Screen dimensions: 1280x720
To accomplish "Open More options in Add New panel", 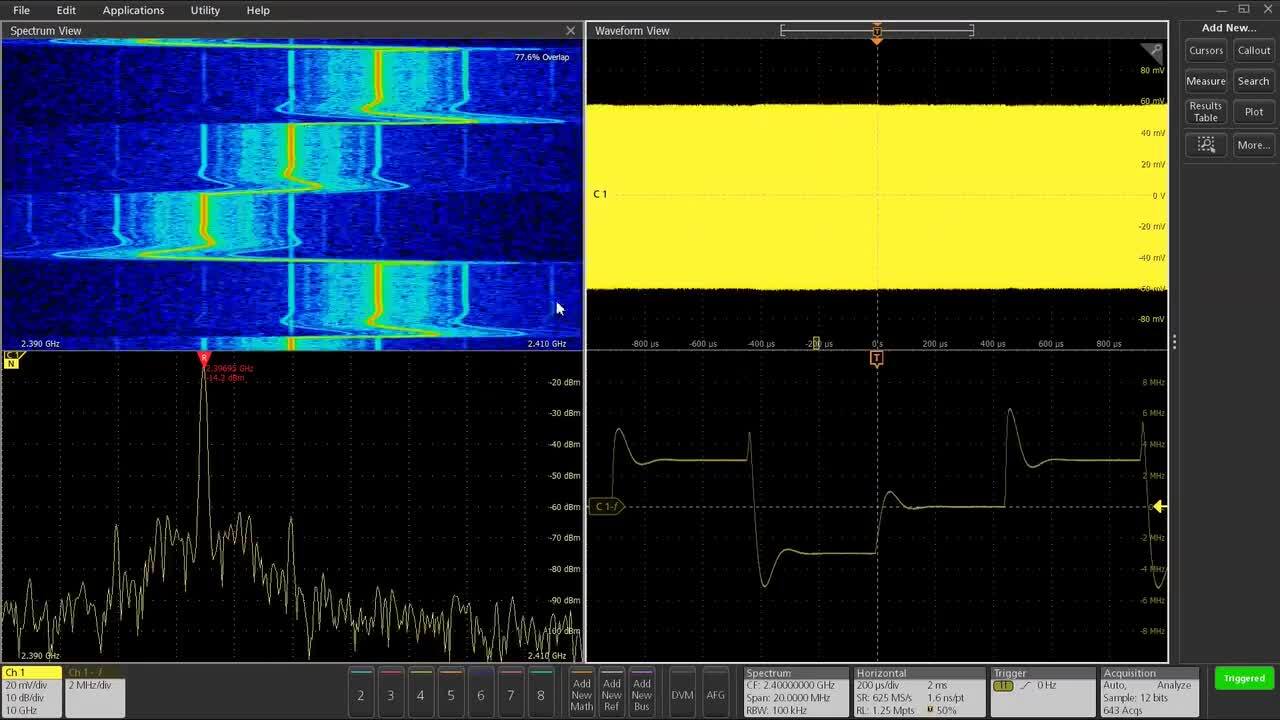I will [1253, 145].
